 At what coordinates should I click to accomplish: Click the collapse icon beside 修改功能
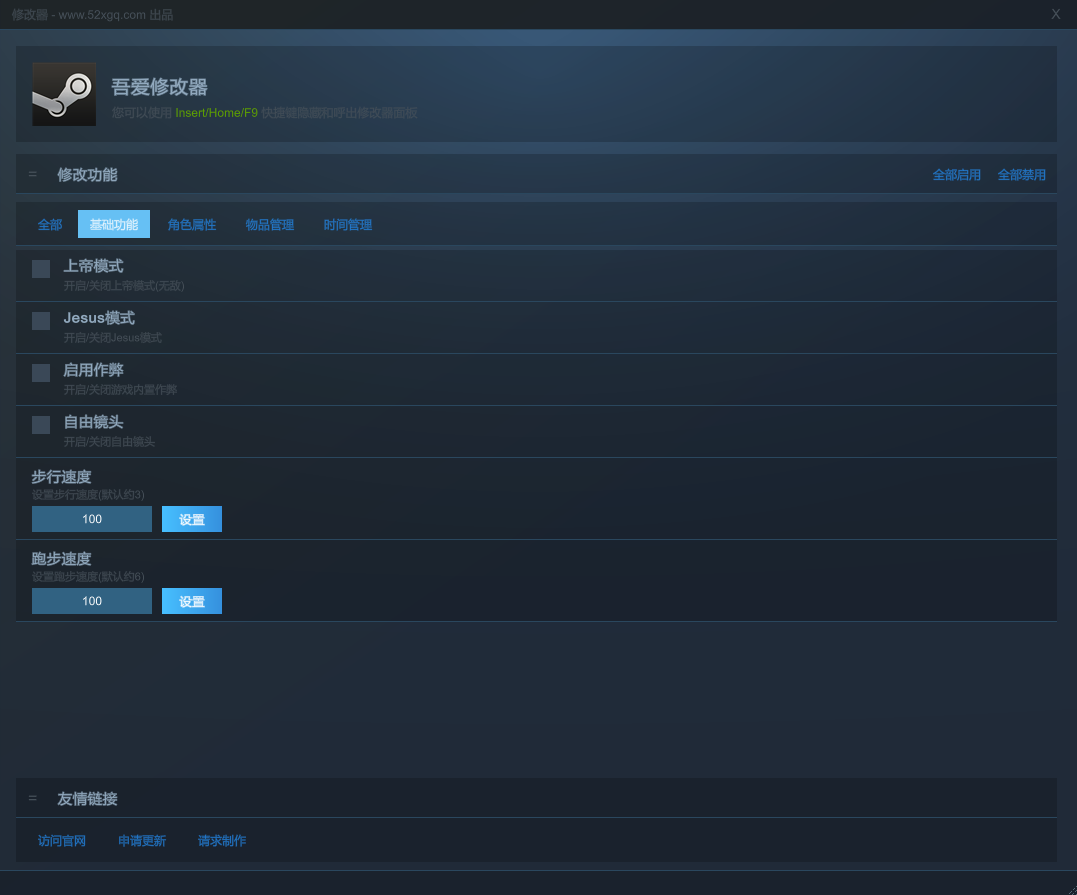click(32, 174)
